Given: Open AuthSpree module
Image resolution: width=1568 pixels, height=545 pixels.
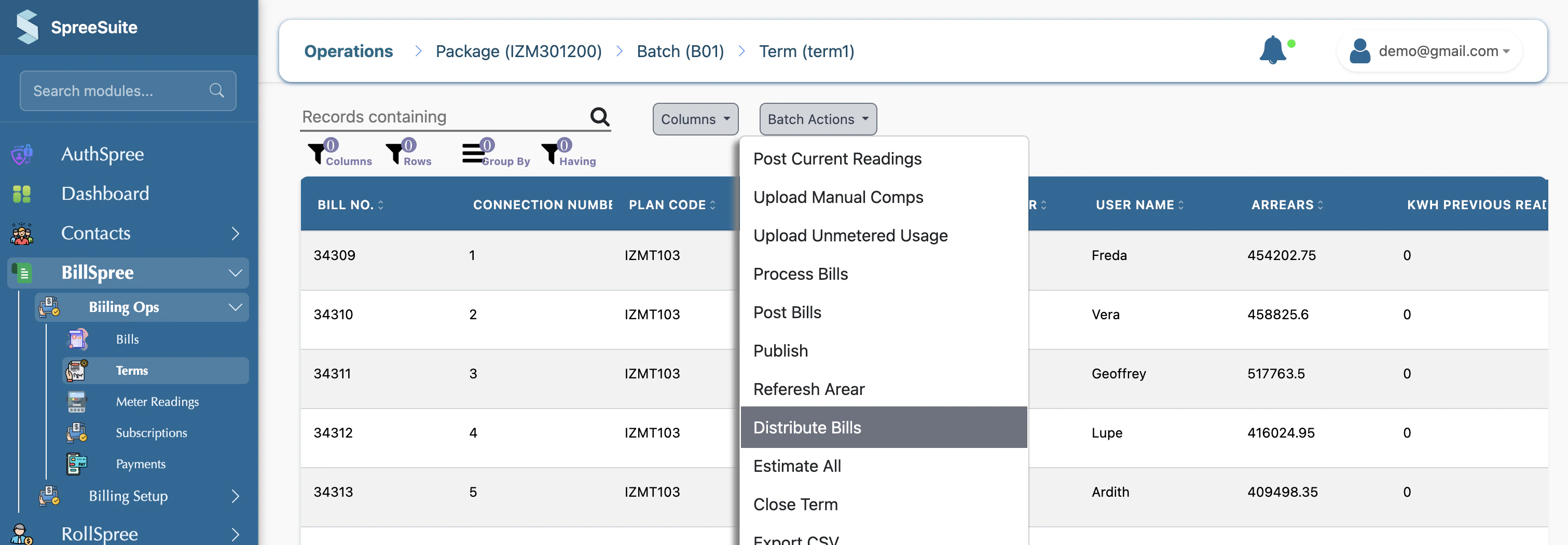Looking at the screenshot, I should point(102,154).
